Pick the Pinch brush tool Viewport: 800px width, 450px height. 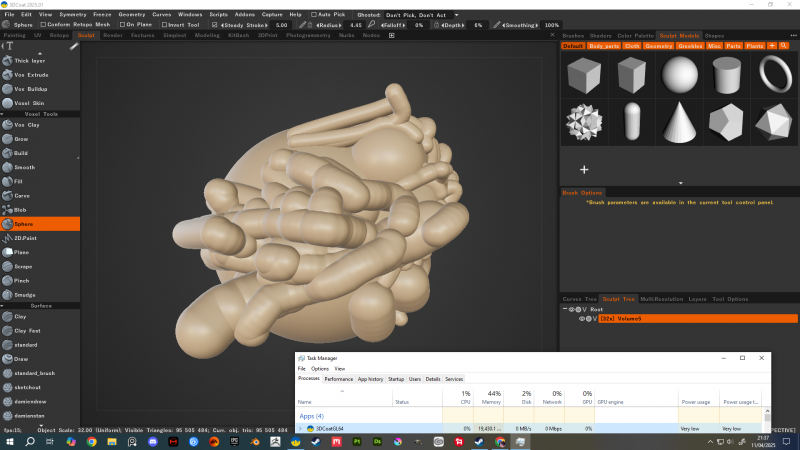point(21,282)
